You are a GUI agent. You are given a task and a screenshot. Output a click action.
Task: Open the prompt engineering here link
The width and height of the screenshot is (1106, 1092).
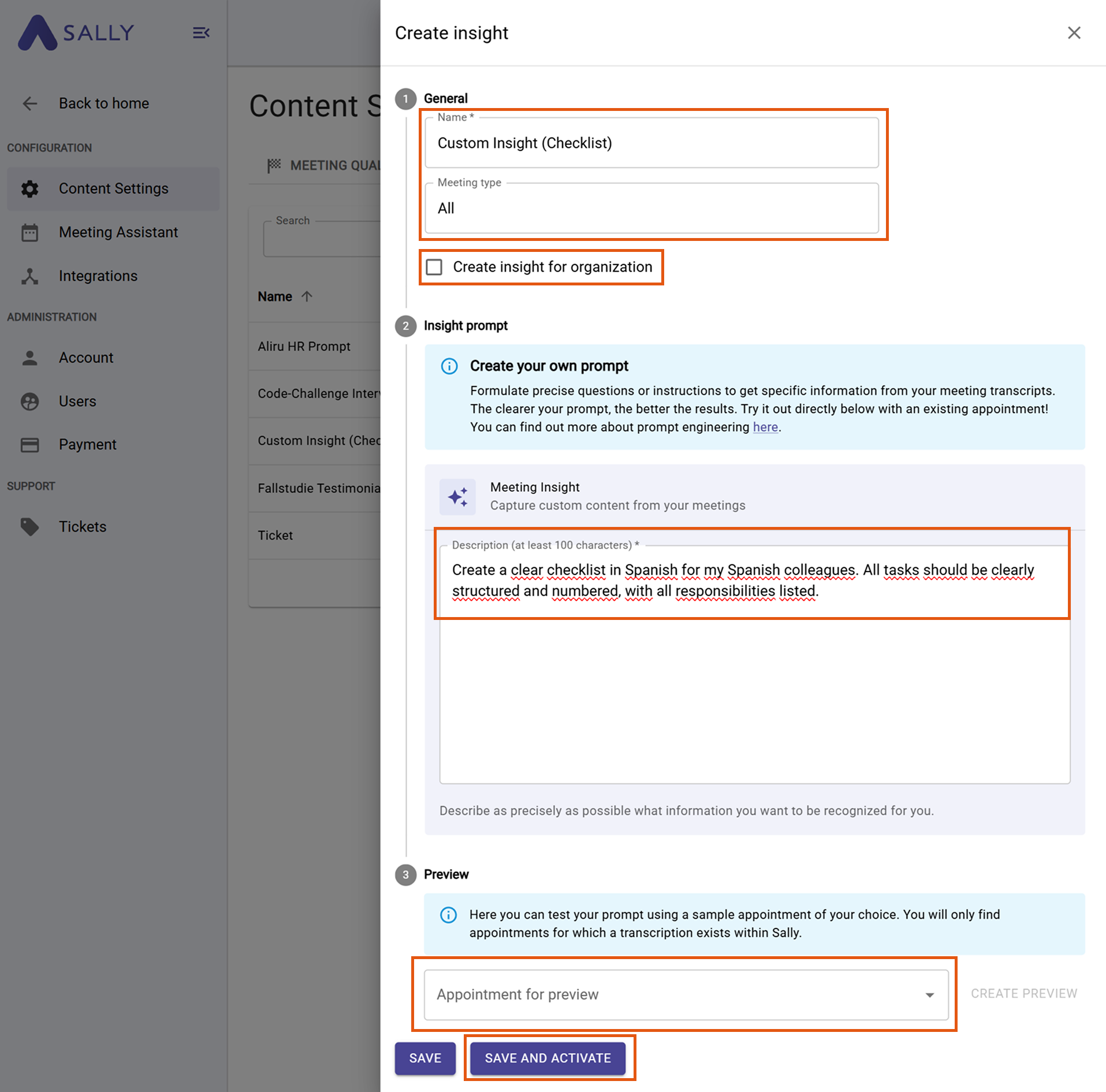pyautogui.click(x=765, y=427)
